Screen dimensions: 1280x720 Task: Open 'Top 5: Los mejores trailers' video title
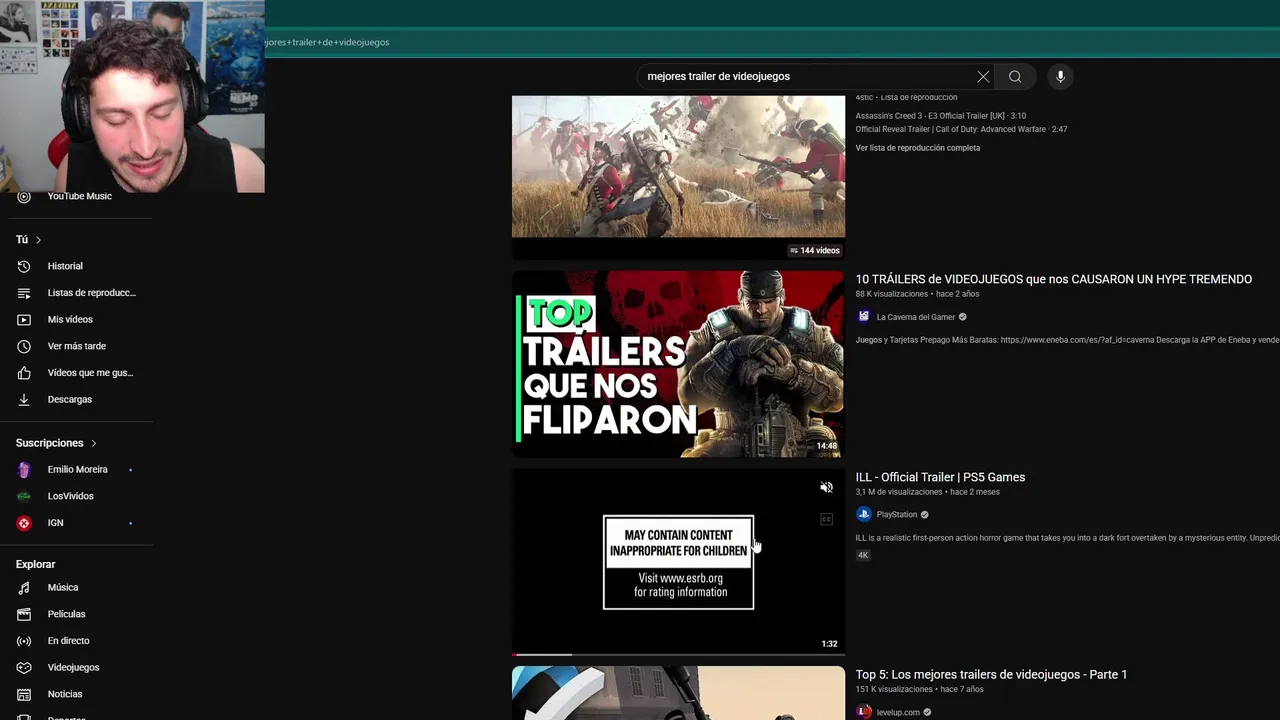(x=991, y=675)
